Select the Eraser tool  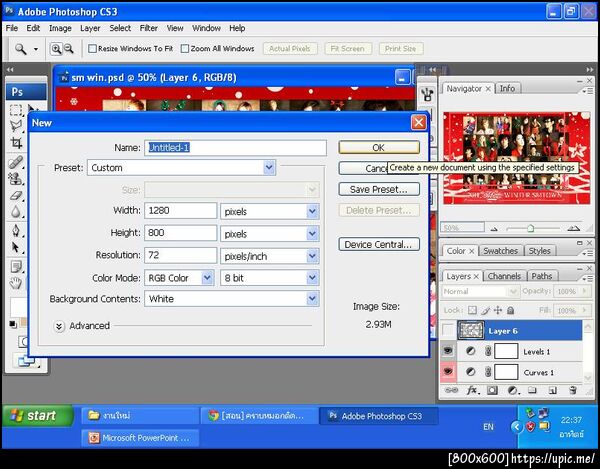(x=16, y=195)
